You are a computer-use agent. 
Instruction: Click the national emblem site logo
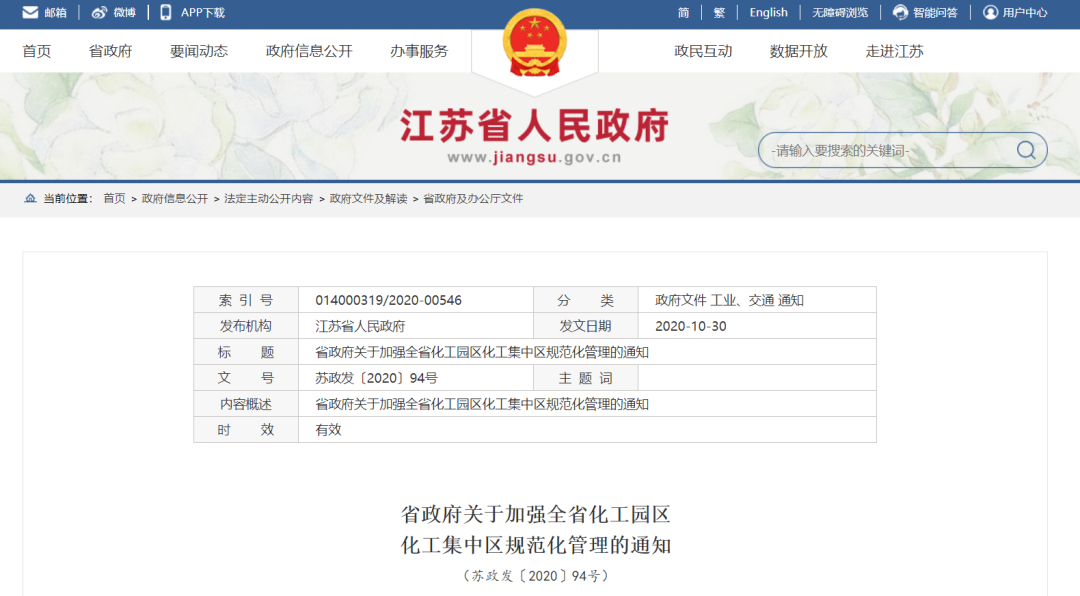[537, 40]
